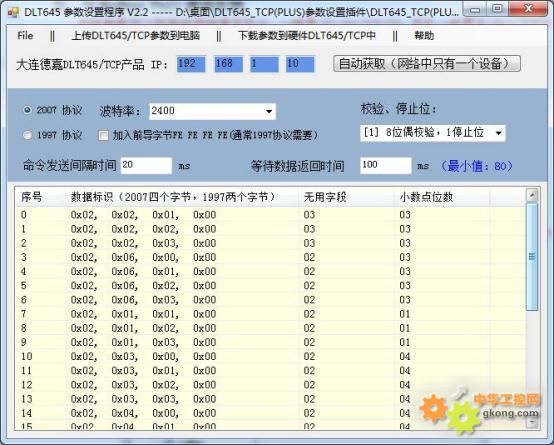This screenshot has width=554, height=445.
Task: Close the DLT645 window
Action: tap(528, 9)
